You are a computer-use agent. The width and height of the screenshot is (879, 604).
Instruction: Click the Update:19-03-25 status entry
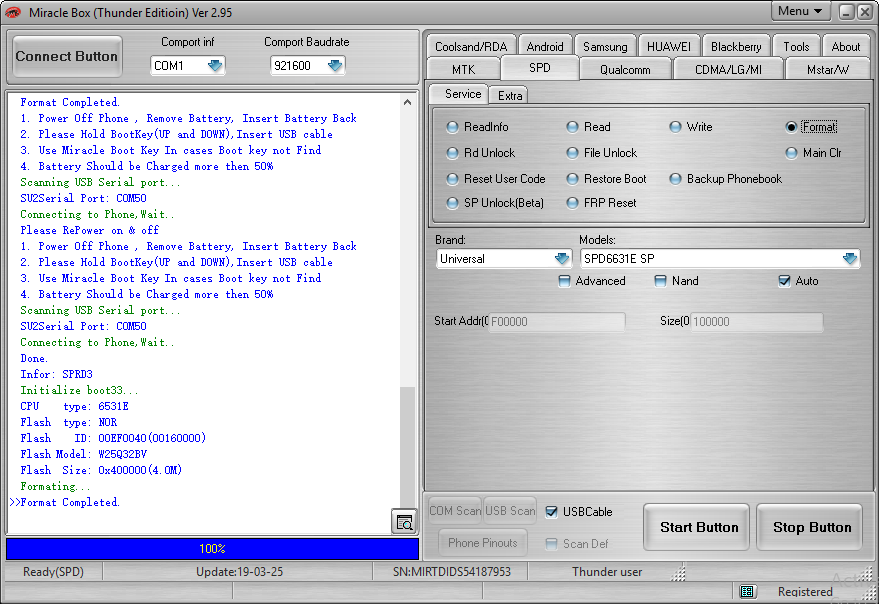(239, 572)
